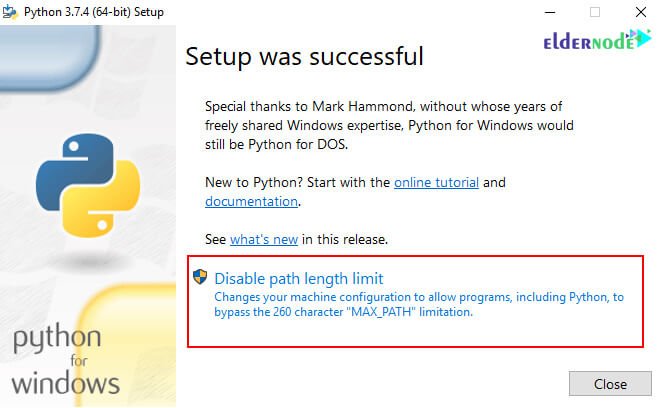Click the Close button to finish setup
Viewport: 664px width, 408px height.
click(x=610, y=384)
